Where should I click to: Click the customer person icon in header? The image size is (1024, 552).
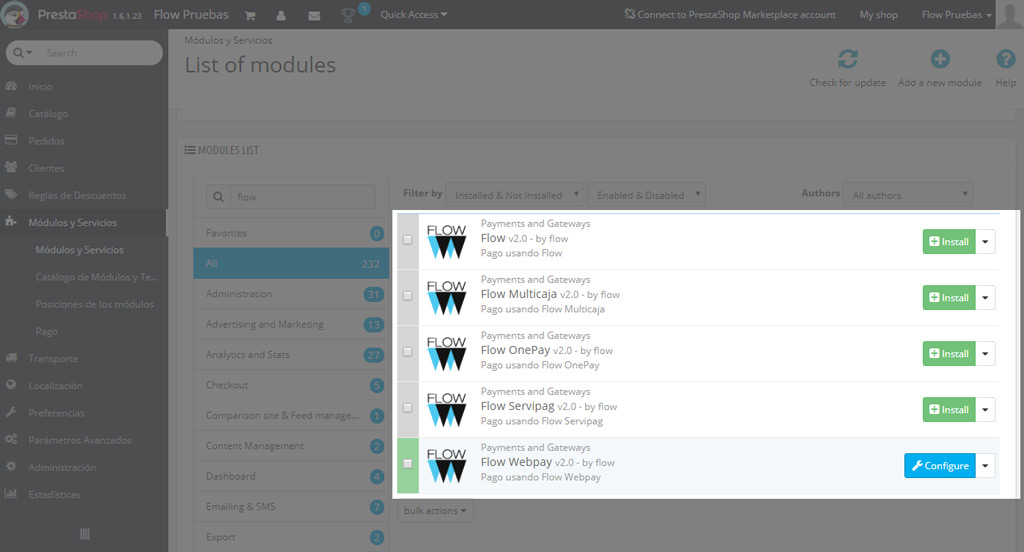click(x=281, y=15)
